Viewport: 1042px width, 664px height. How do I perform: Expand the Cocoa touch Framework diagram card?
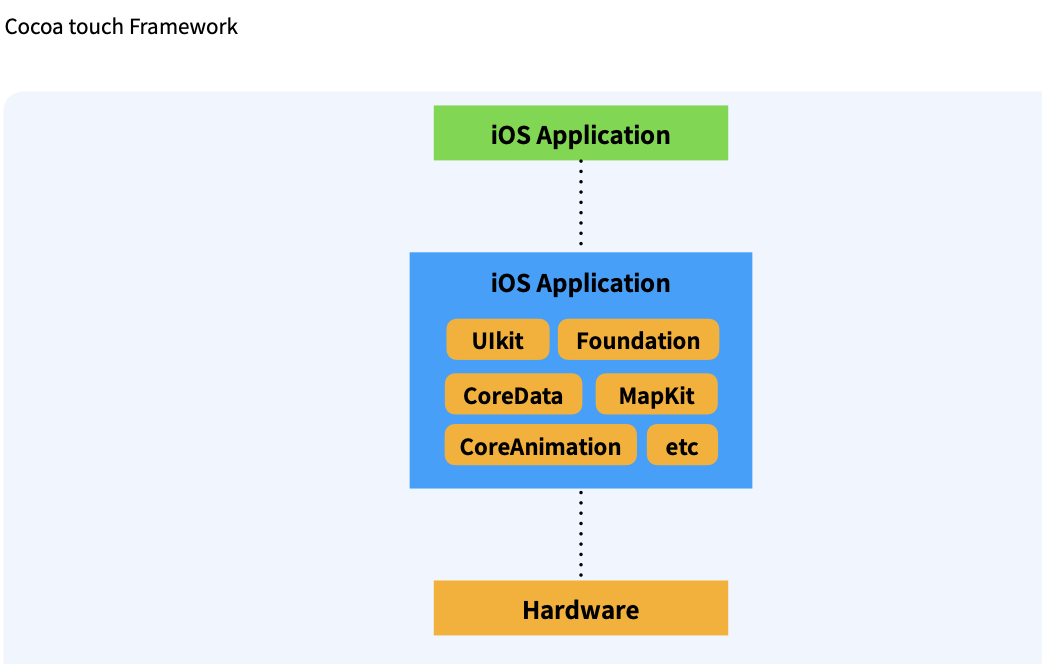521,375
